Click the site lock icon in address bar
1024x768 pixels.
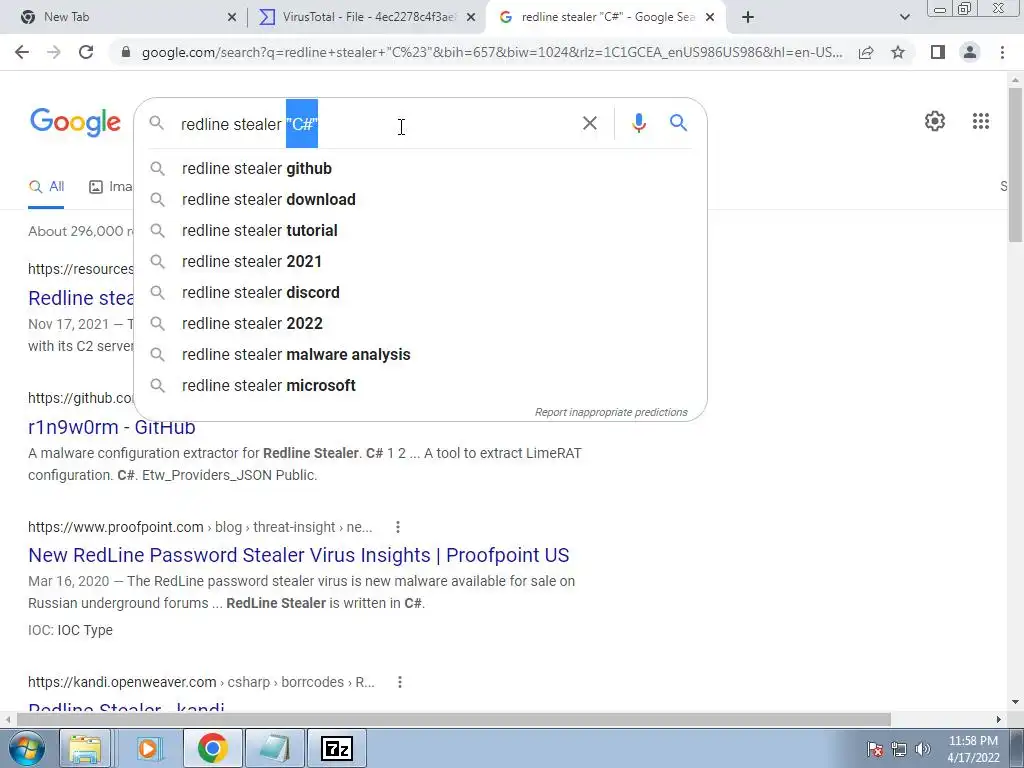click(126, 52)
